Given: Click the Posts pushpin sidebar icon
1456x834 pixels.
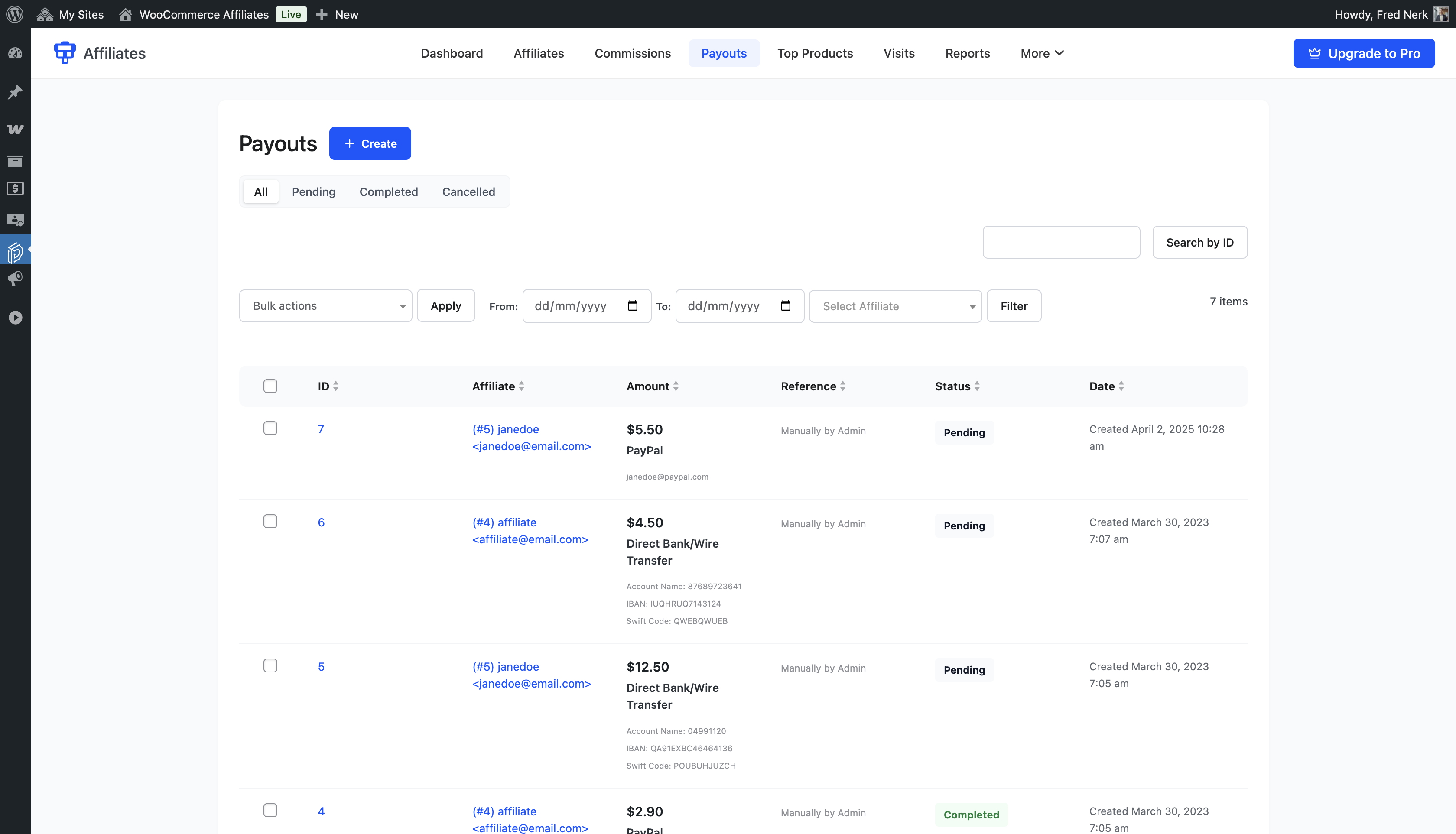Looking at the screenshot, I should tap(15, 92).
